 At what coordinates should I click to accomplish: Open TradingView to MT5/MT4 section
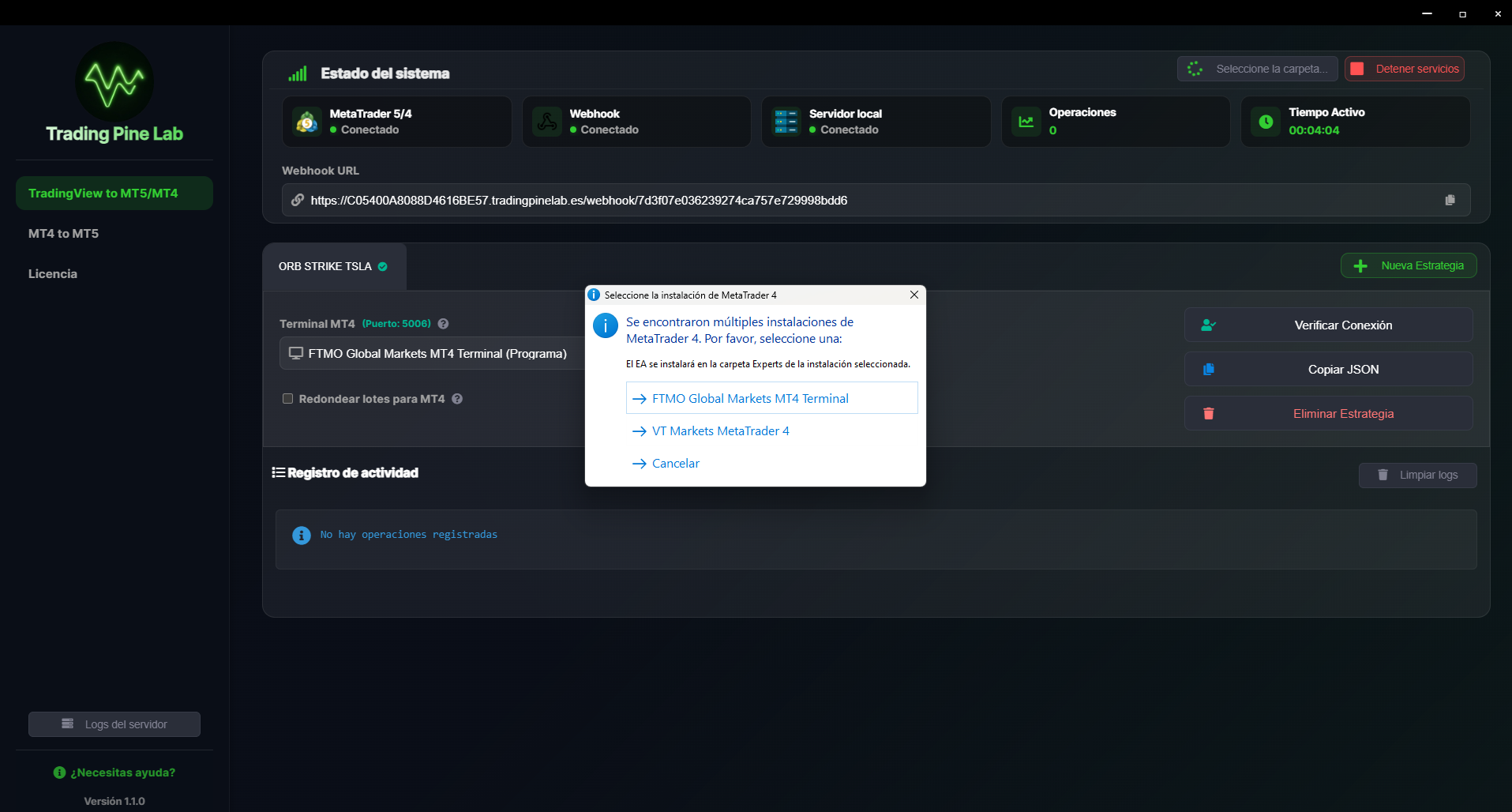(x=114, y=194)
